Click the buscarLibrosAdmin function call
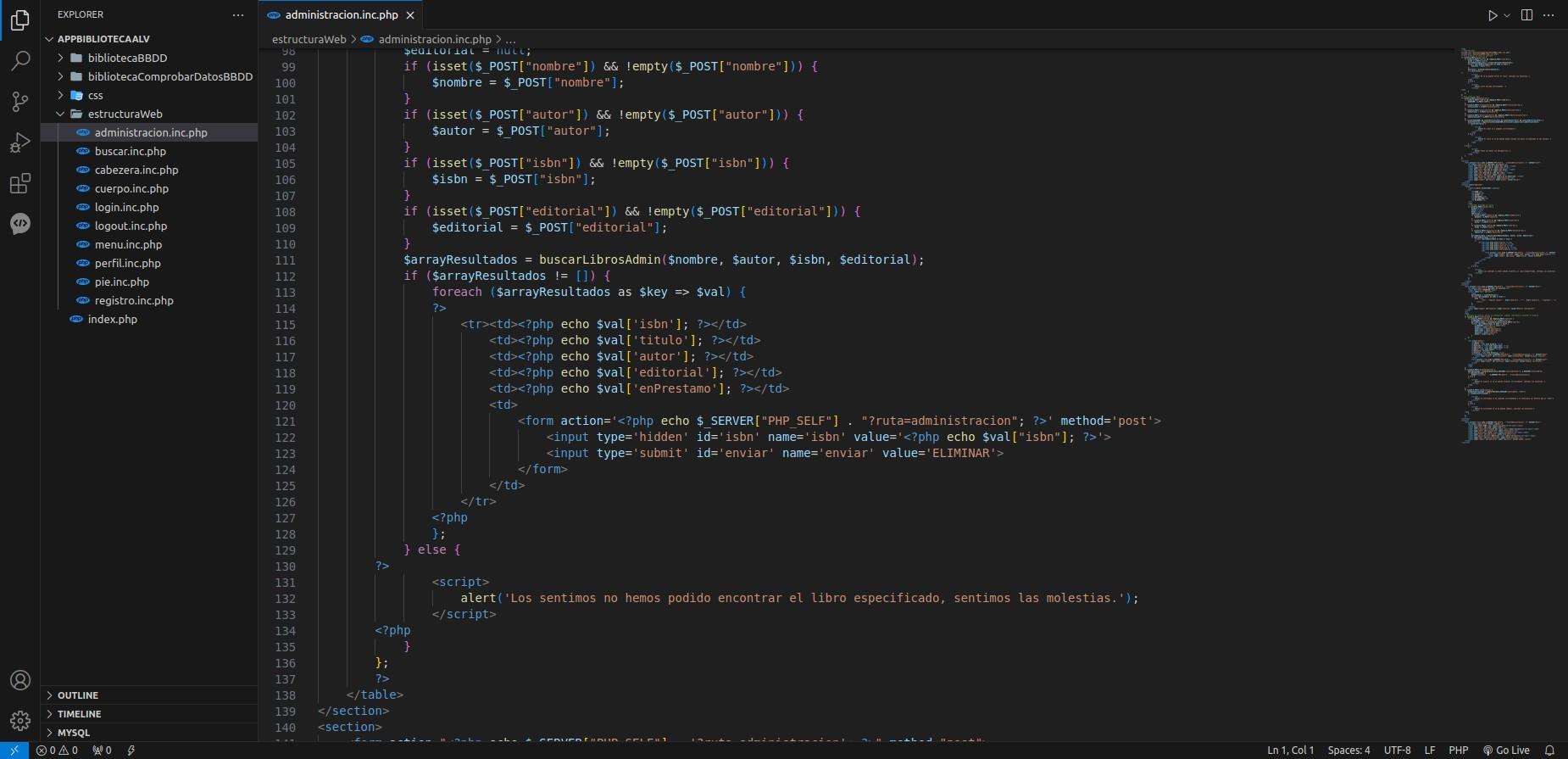1568x759 pixels. pos(599,260)
